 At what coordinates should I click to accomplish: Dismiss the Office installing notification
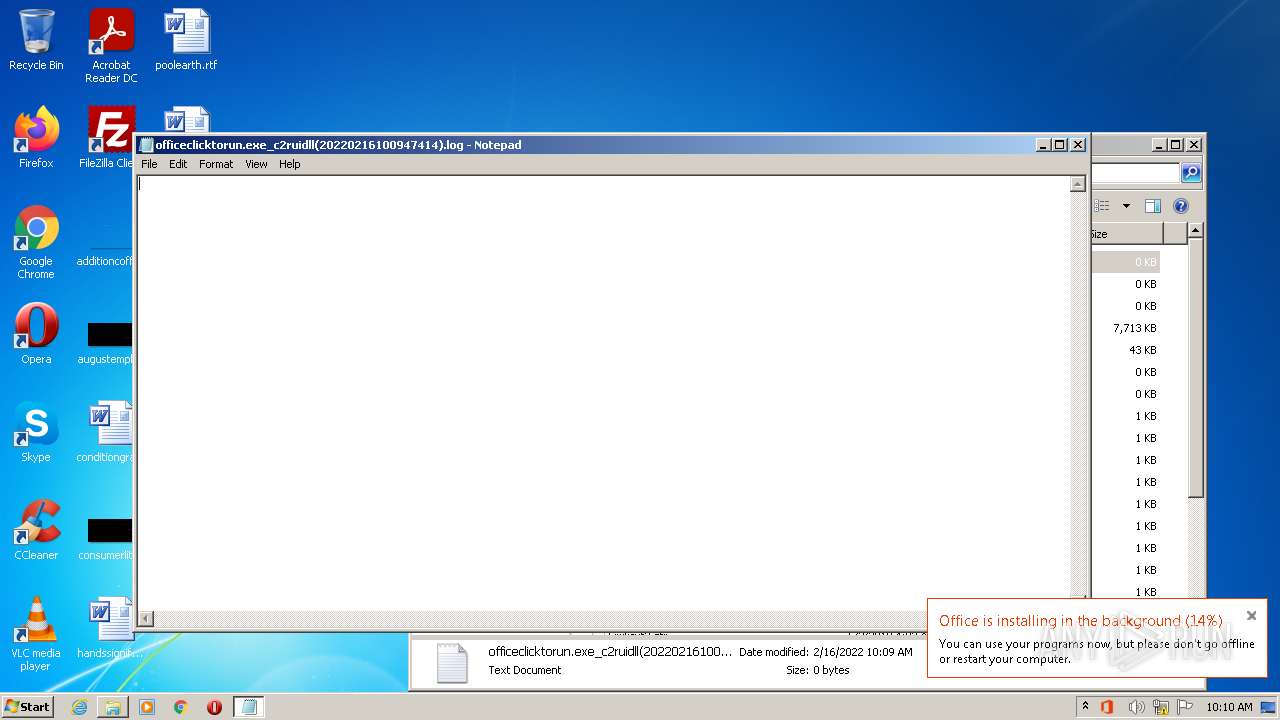click(1251, 615)
